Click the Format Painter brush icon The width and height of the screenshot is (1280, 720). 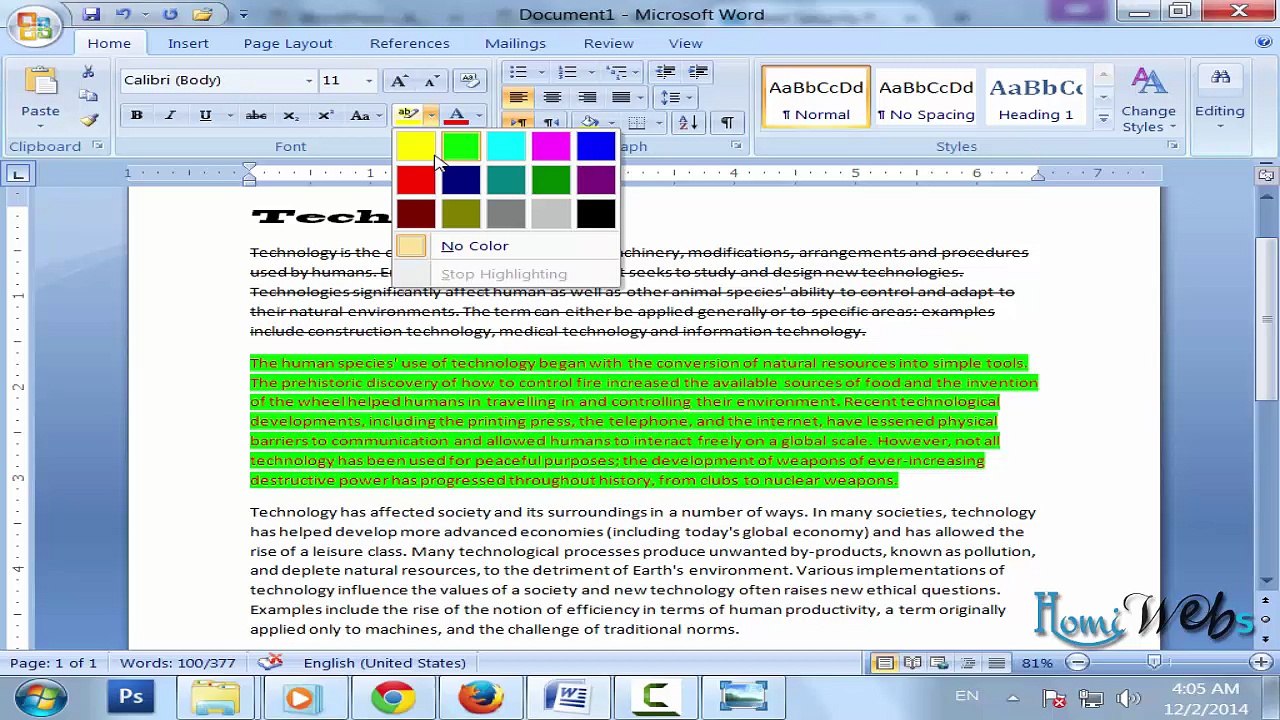click(x=88, y=120)
